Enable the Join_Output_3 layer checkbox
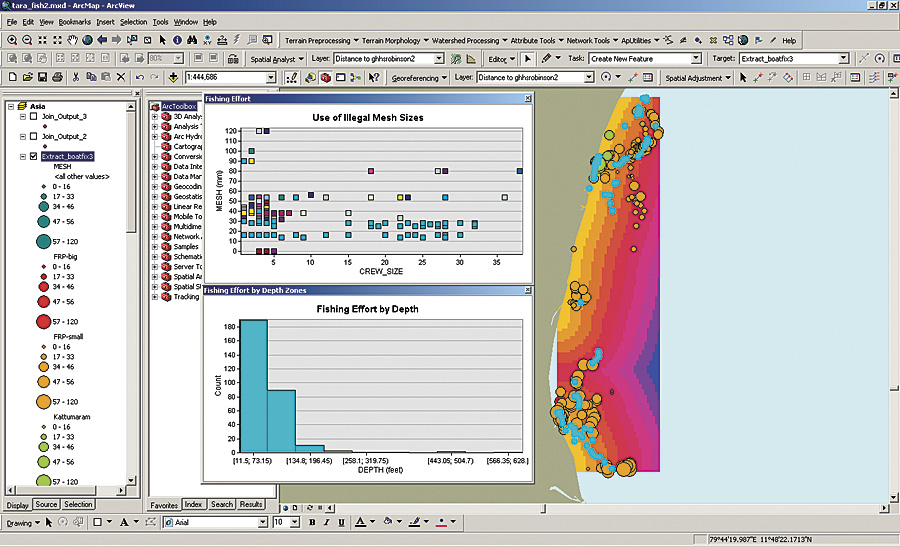This screenshot has height=547, width=900. click(x=33, y=117)
